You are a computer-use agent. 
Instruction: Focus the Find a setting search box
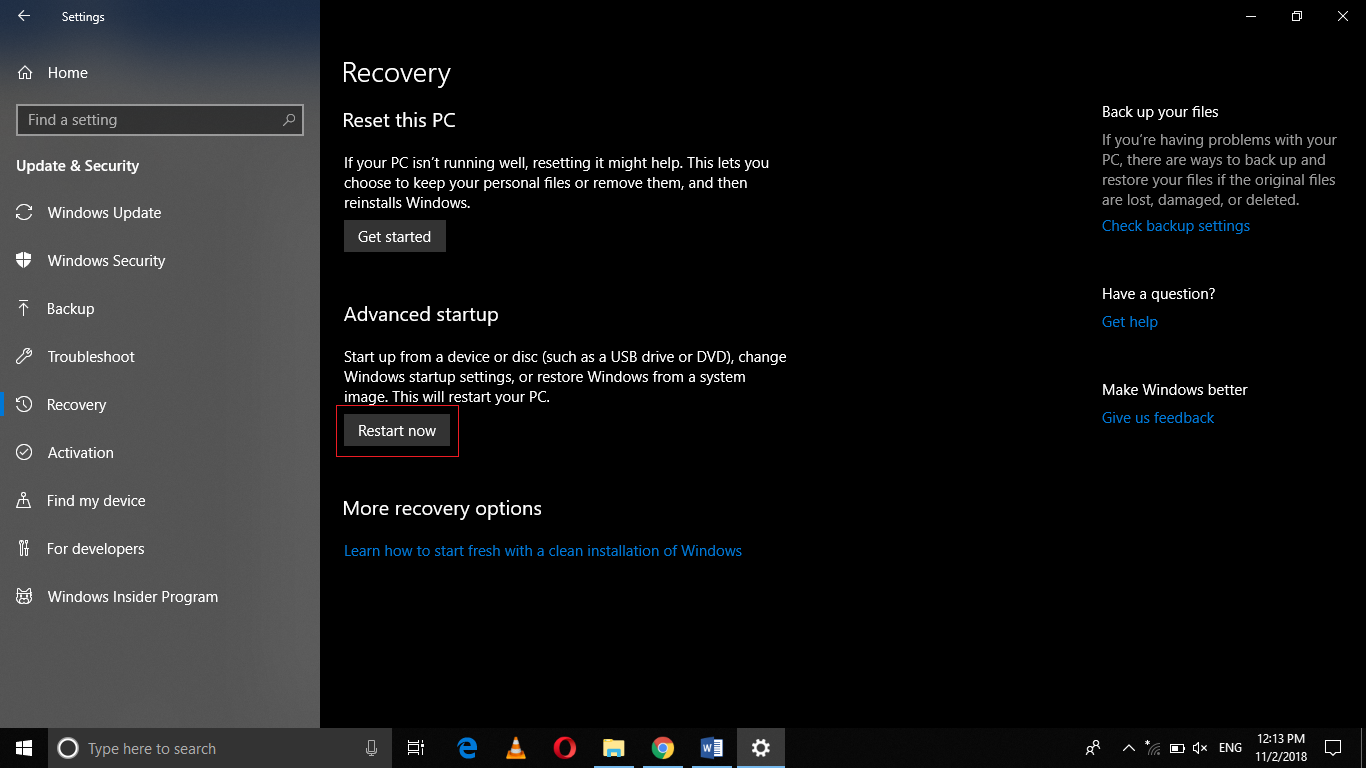(x=160, y=120)
